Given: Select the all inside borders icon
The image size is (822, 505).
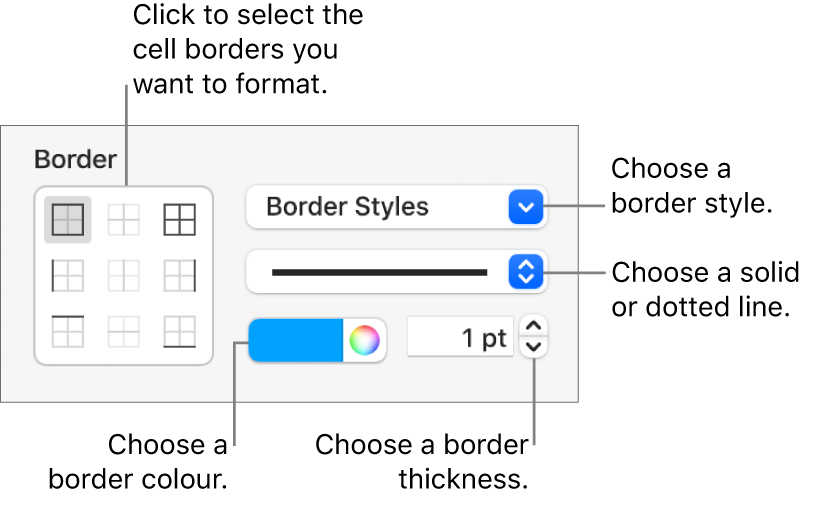Looking at the screenshot, I should pyautogui.click(x=124, y=220).
